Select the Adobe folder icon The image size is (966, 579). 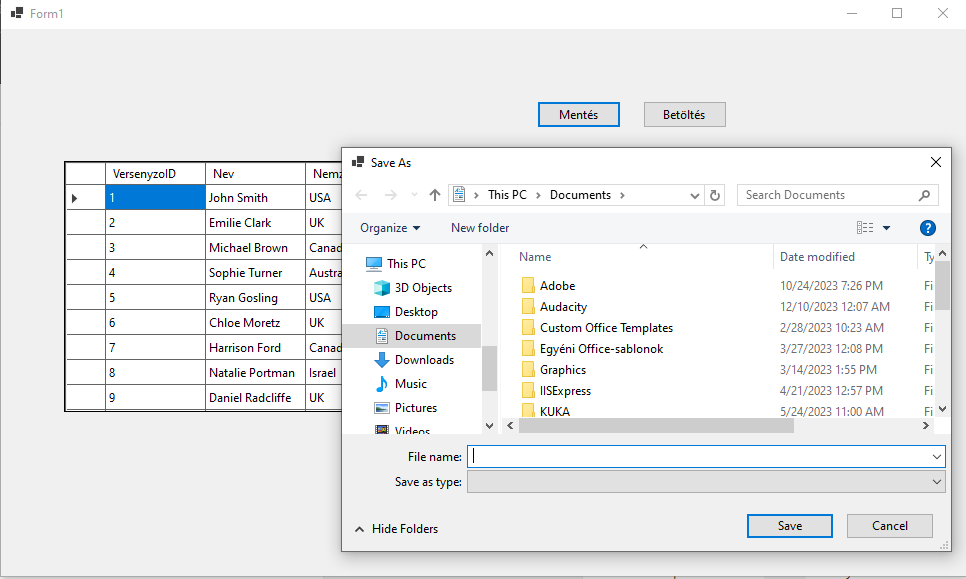(x=528, y=286)
